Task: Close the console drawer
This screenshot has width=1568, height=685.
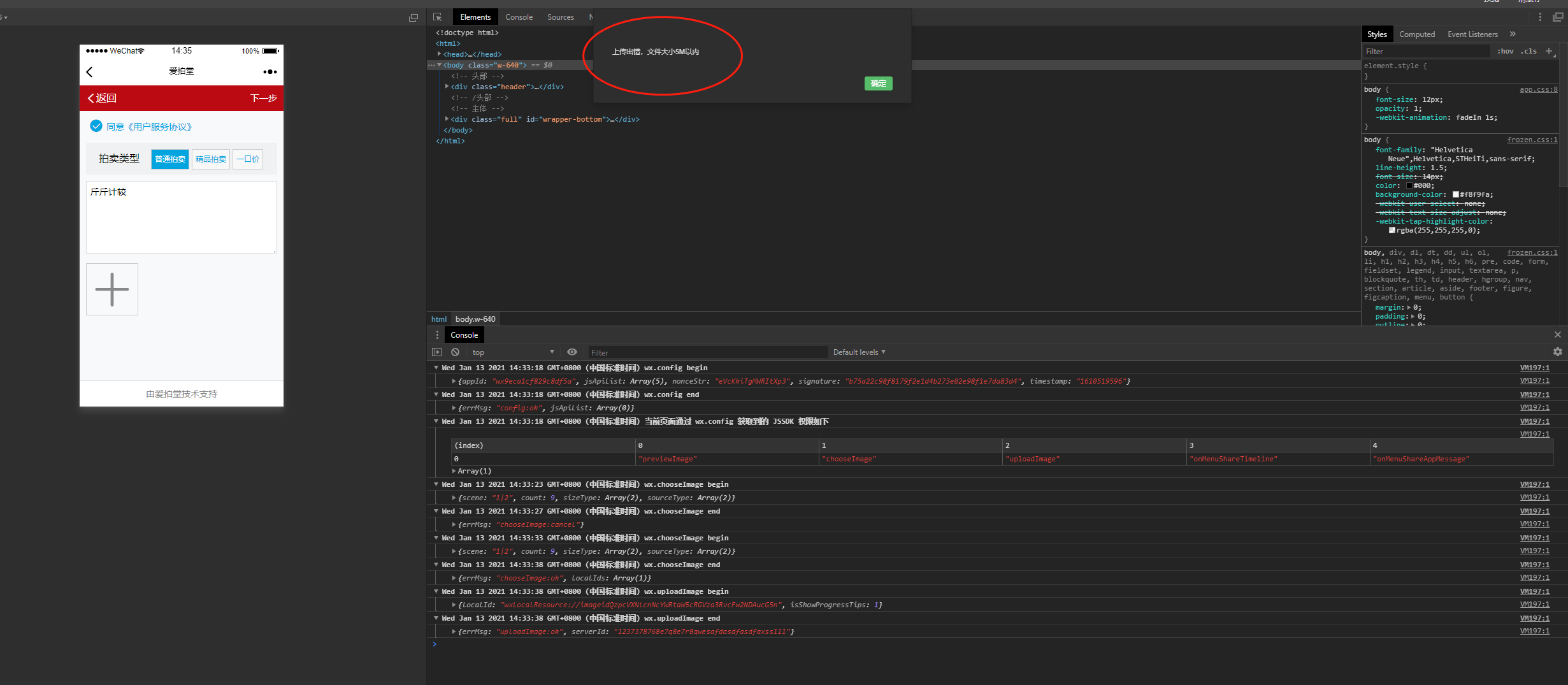Action: point(1557,335)
